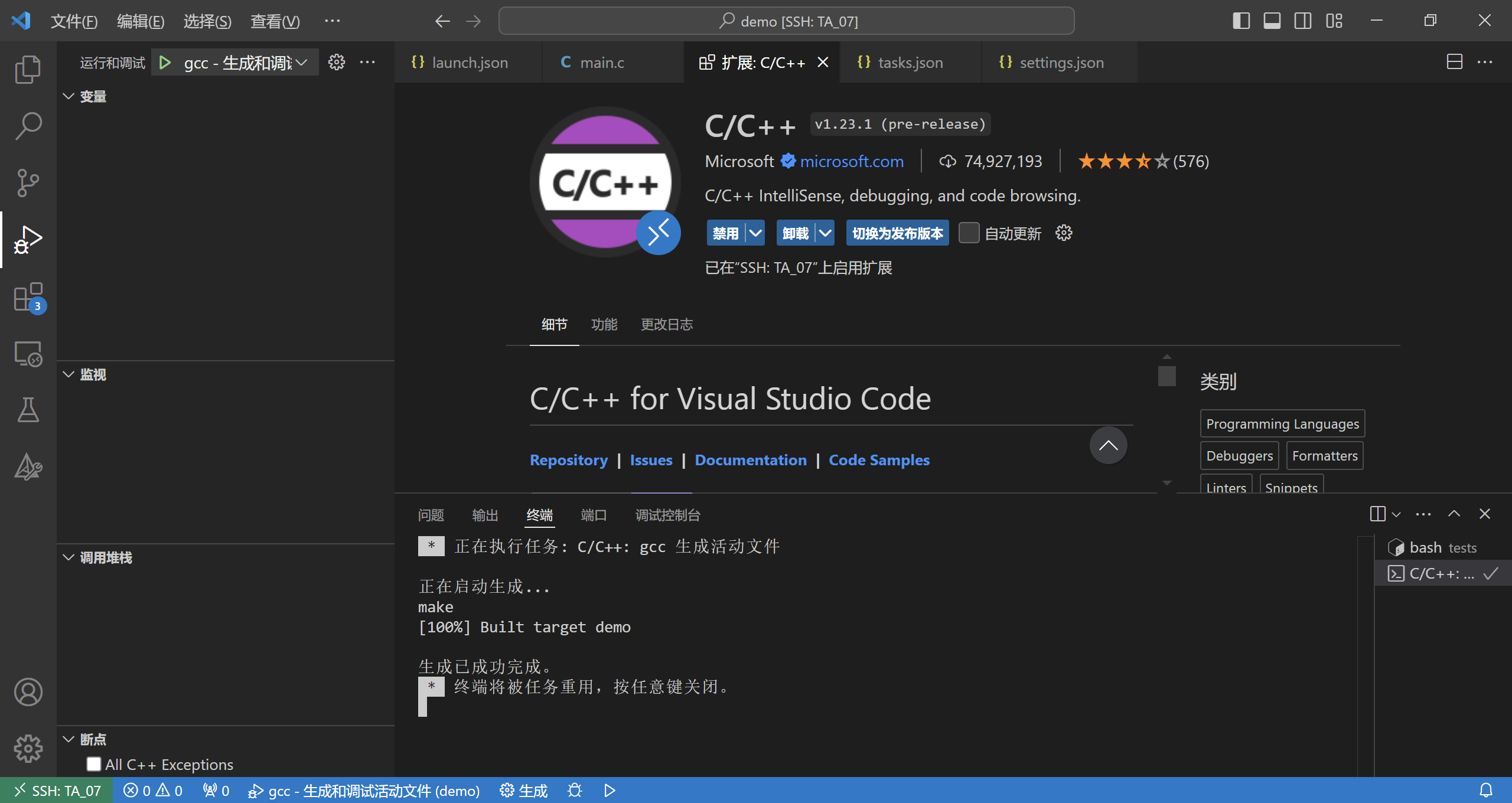The height and width of the screenshot is (803, 1512).
Task: Open the 编辑(E) menu
Action: 141,21
